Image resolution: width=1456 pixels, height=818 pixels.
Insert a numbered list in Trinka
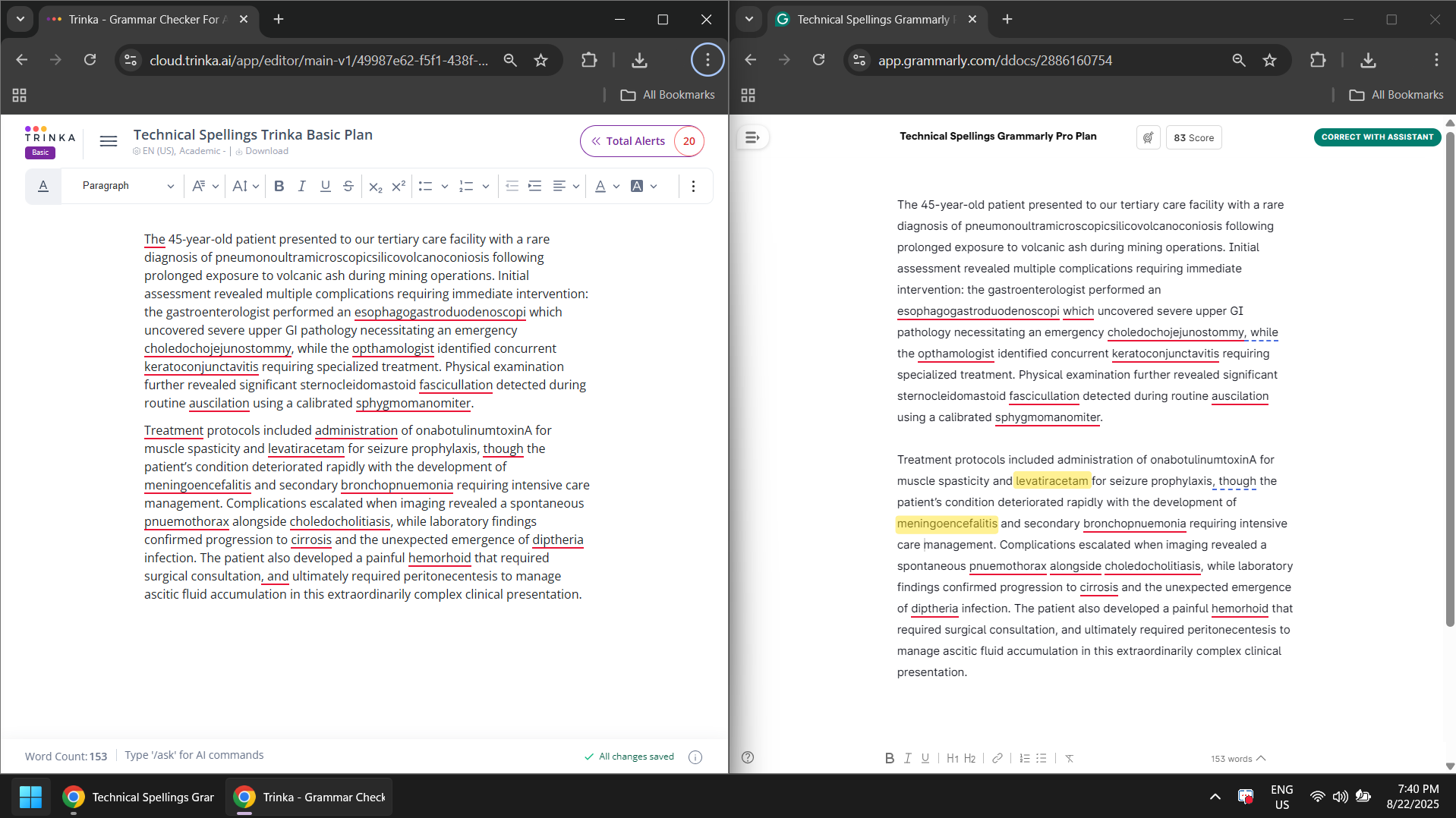pyautogui.click(x=466, y=186)
